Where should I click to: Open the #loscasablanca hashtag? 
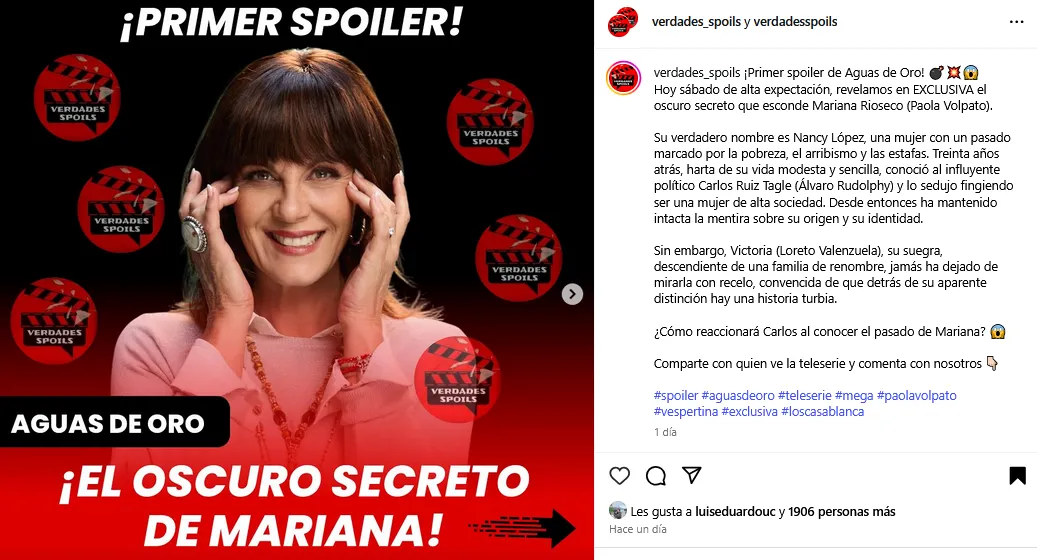(x=822, y=411)
